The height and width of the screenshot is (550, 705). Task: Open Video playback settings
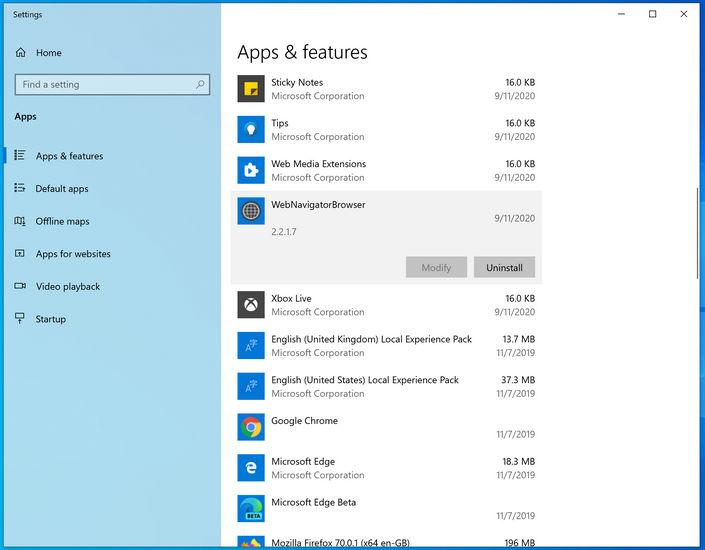coord(68,287)
